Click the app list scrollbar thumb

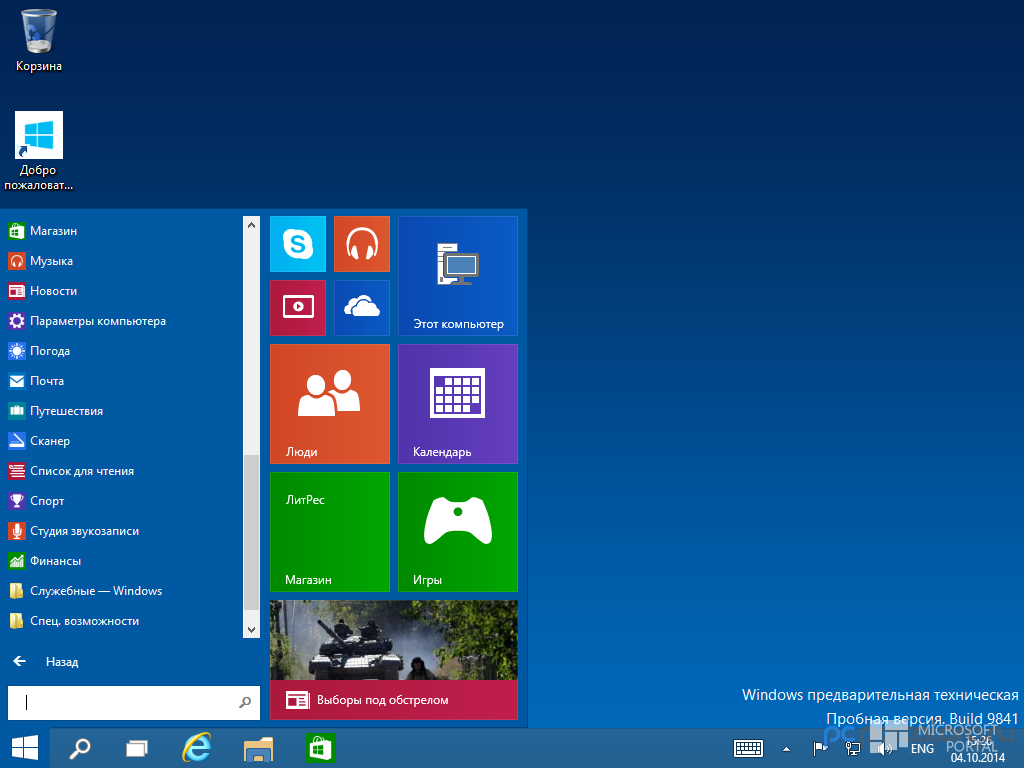pyautogui.click(x=251, y=532)
